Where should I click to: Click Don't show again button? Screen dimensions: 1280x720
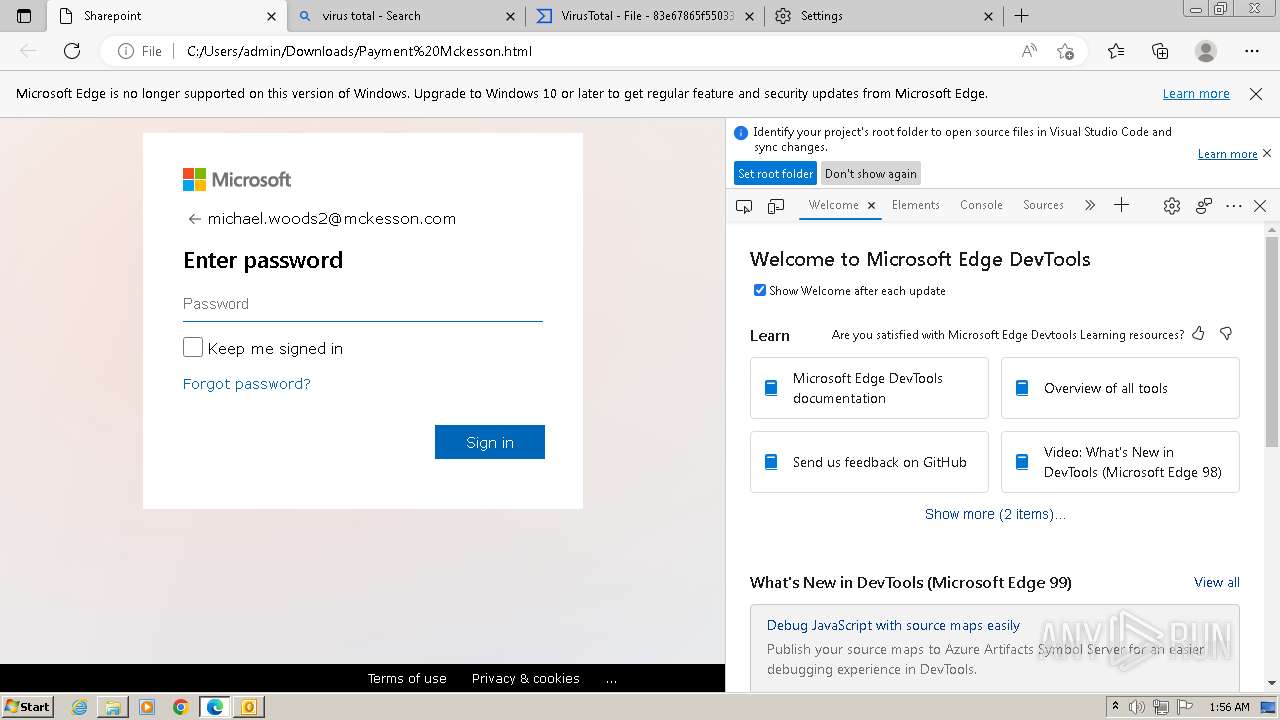pyautogui.click(x=870, y=173)
